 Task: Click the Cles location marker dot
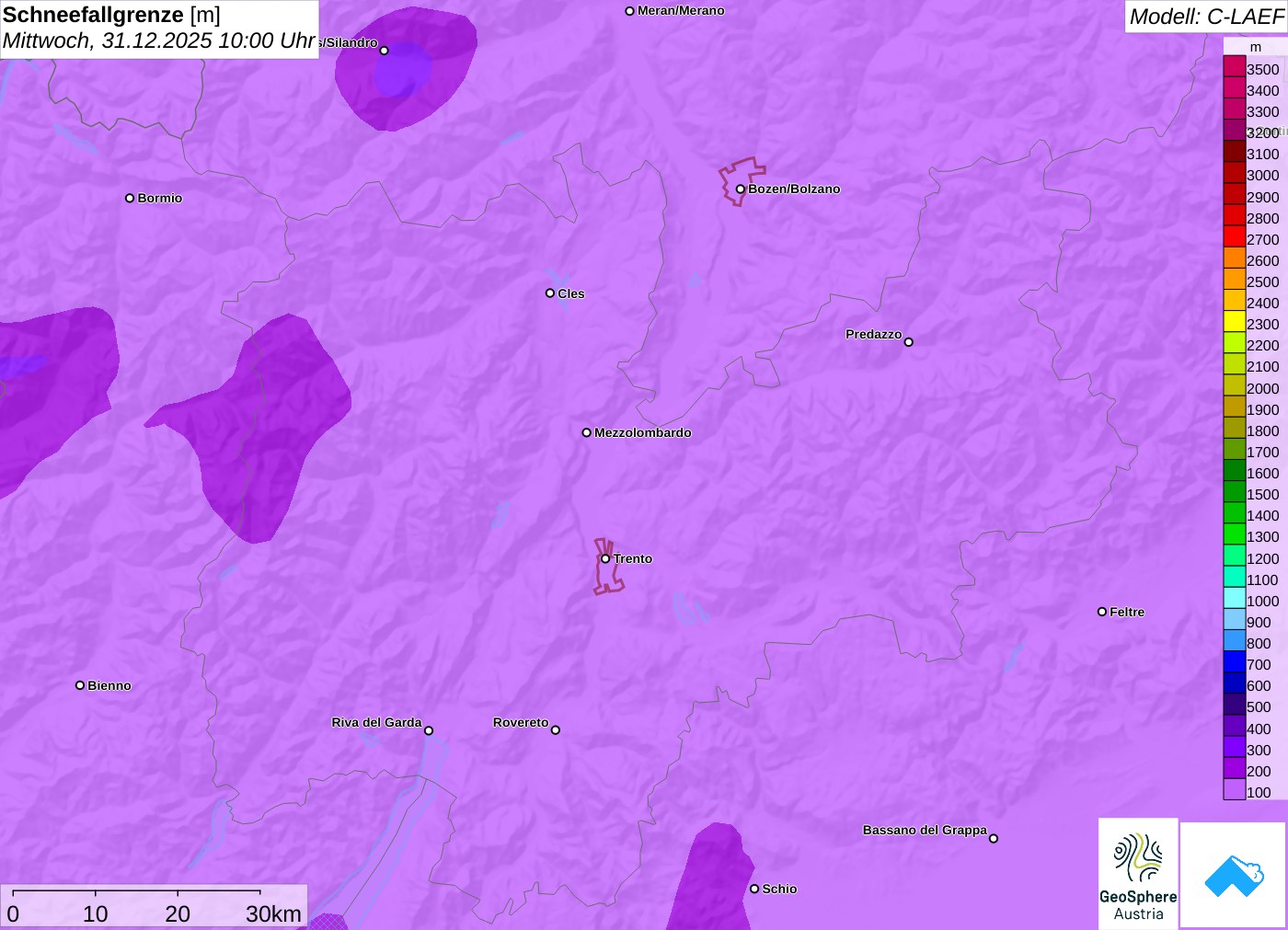point(550,293)
